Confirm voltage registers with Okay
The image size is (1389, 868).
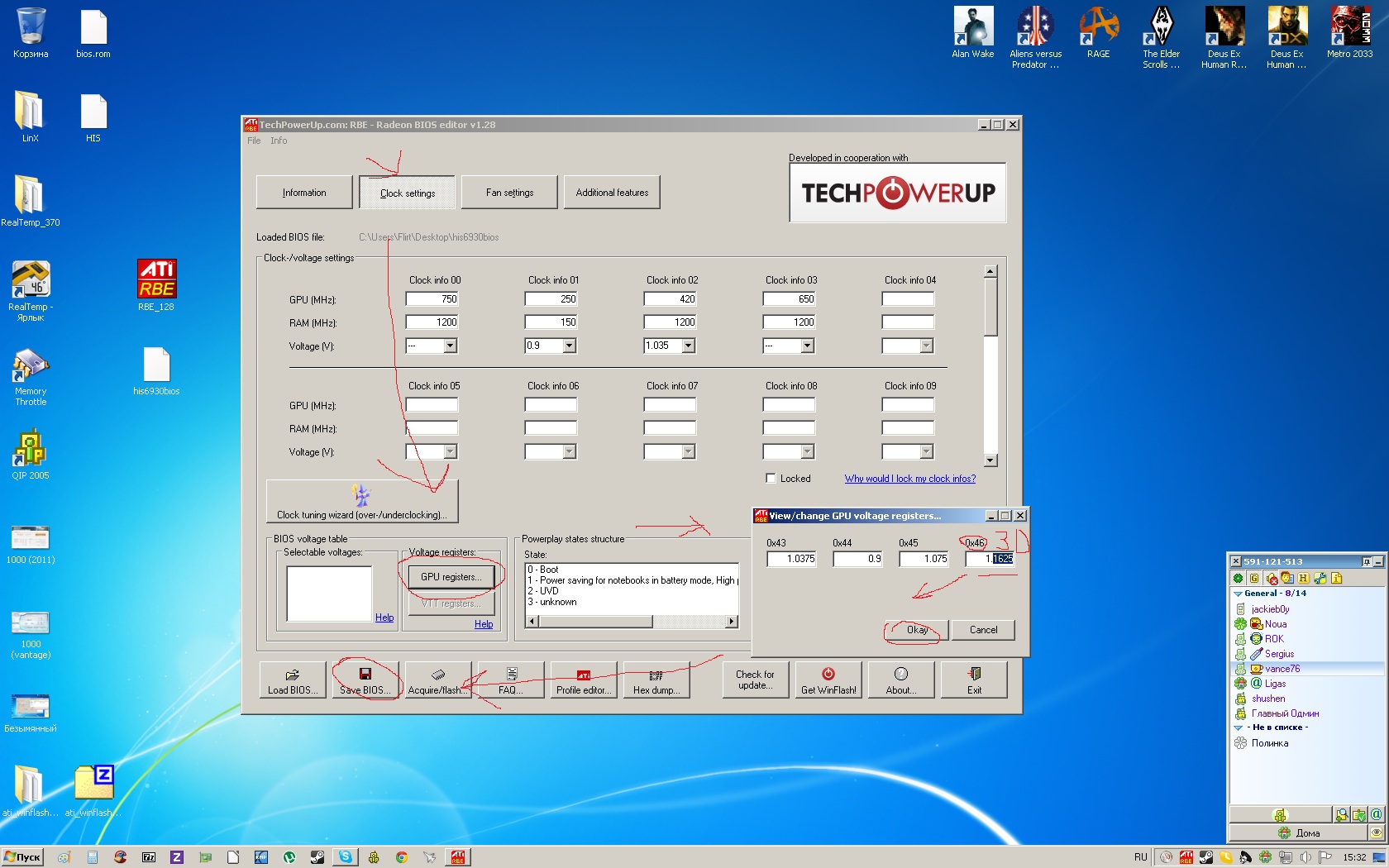tap(917, 630)
